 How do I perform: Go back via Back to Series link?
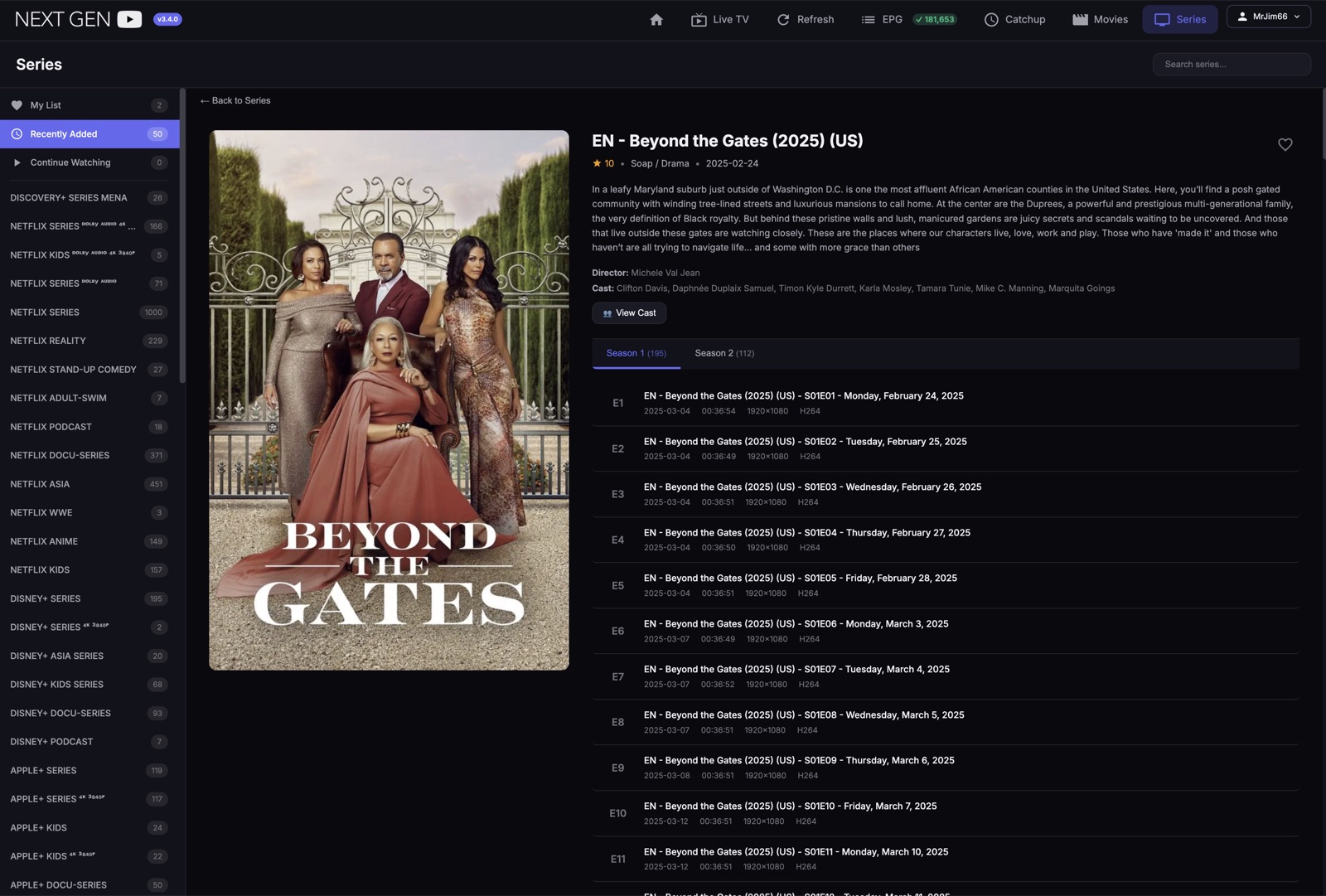[235, 100]
